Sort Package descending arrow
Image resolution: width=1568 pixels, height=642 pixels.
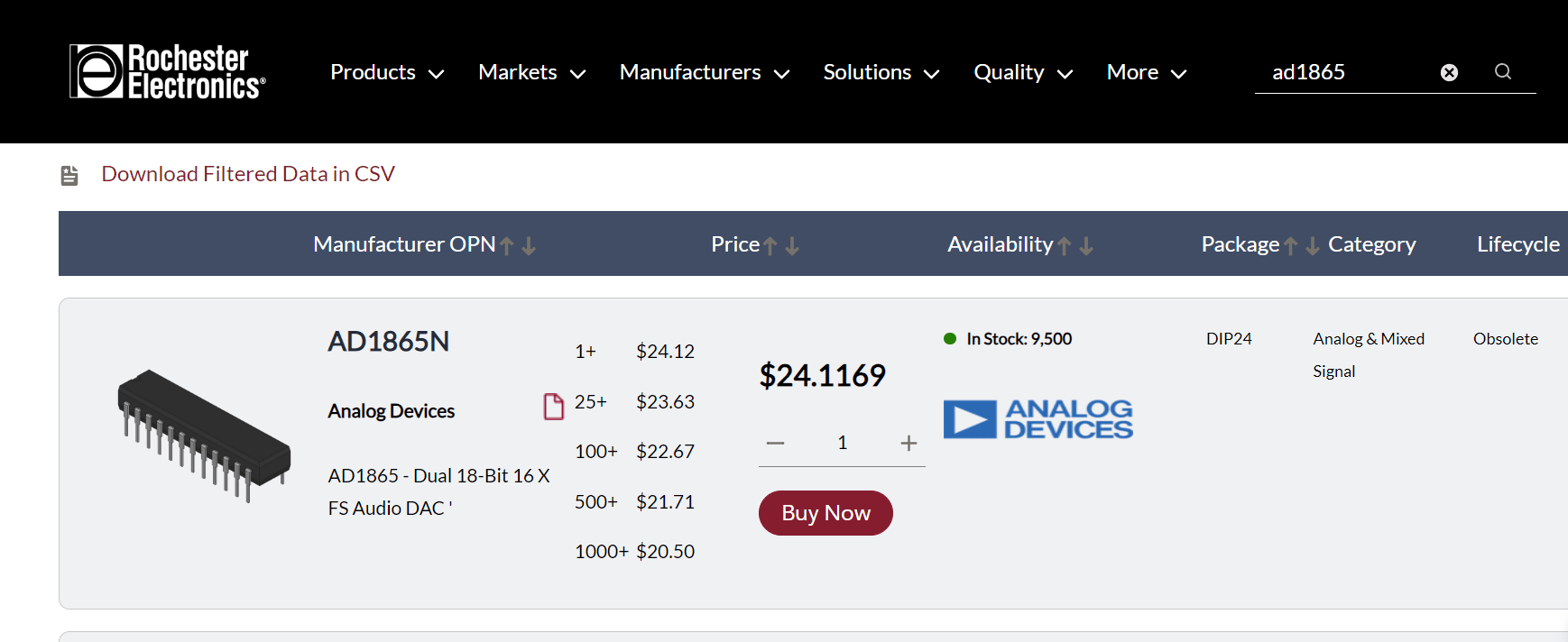click(x=1313, y=245)
